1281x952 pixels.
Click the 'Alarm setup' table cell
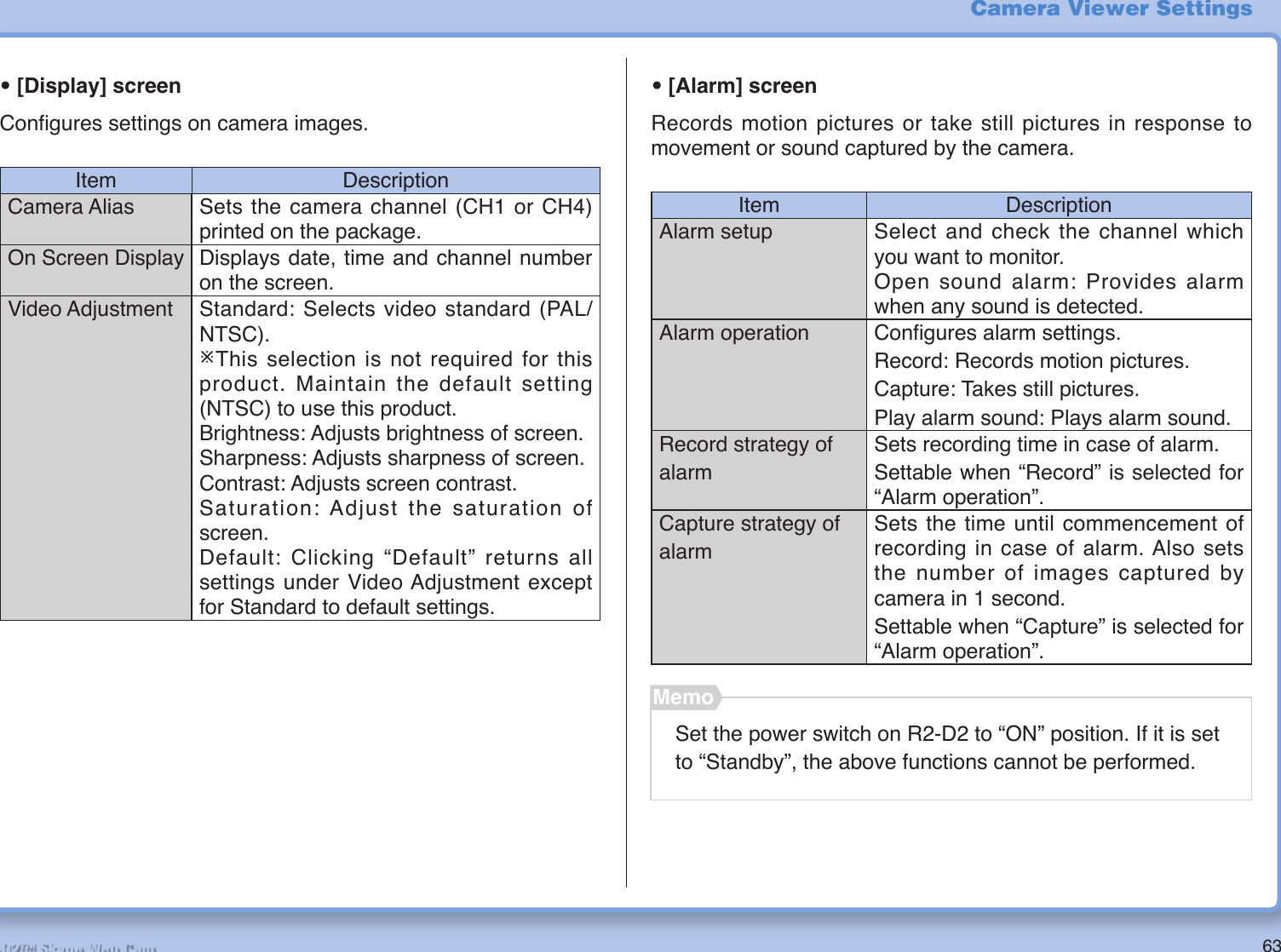tap(759, 269)
